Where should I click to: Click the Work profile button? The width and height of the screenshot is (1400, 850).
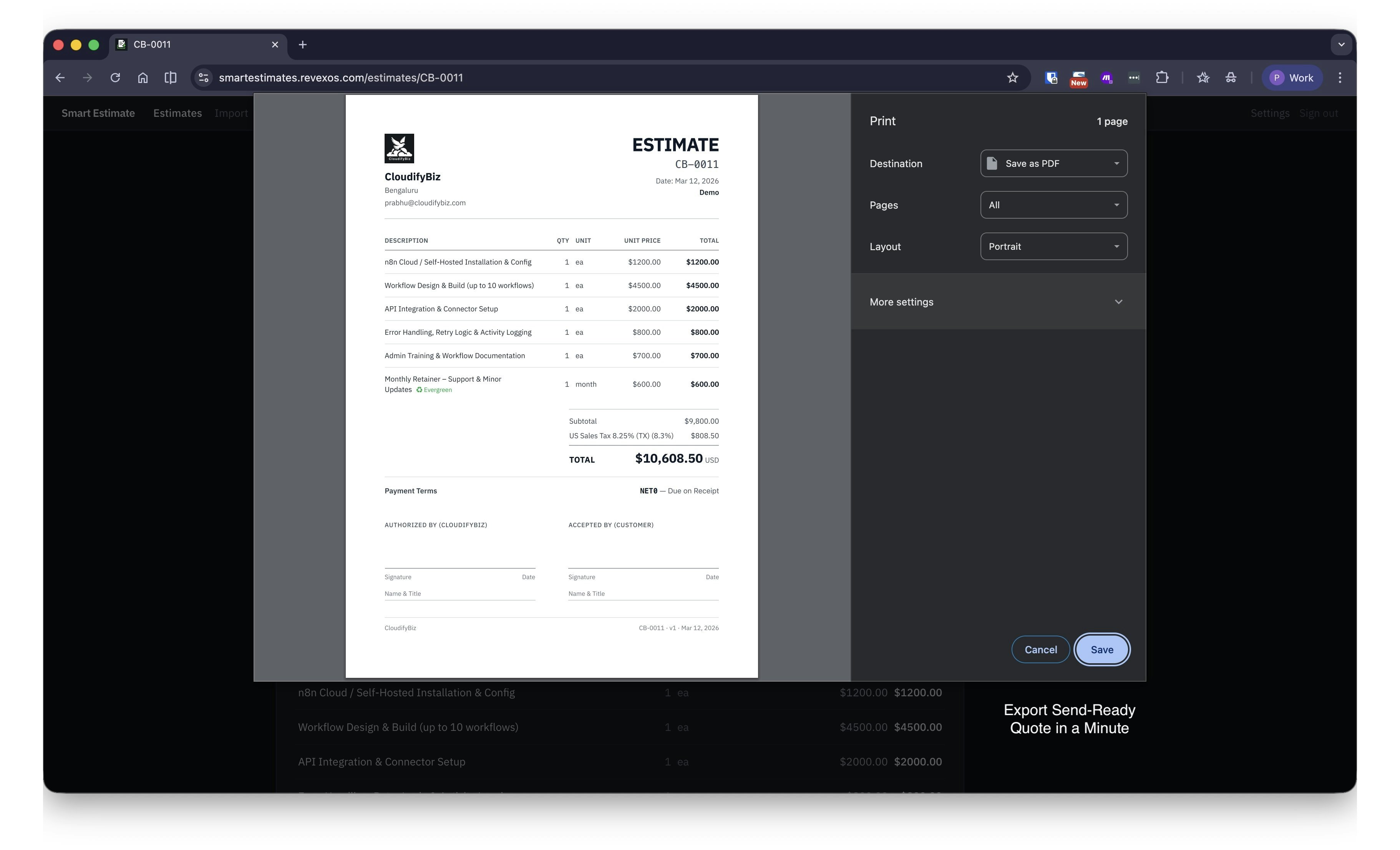(1292, 78)
